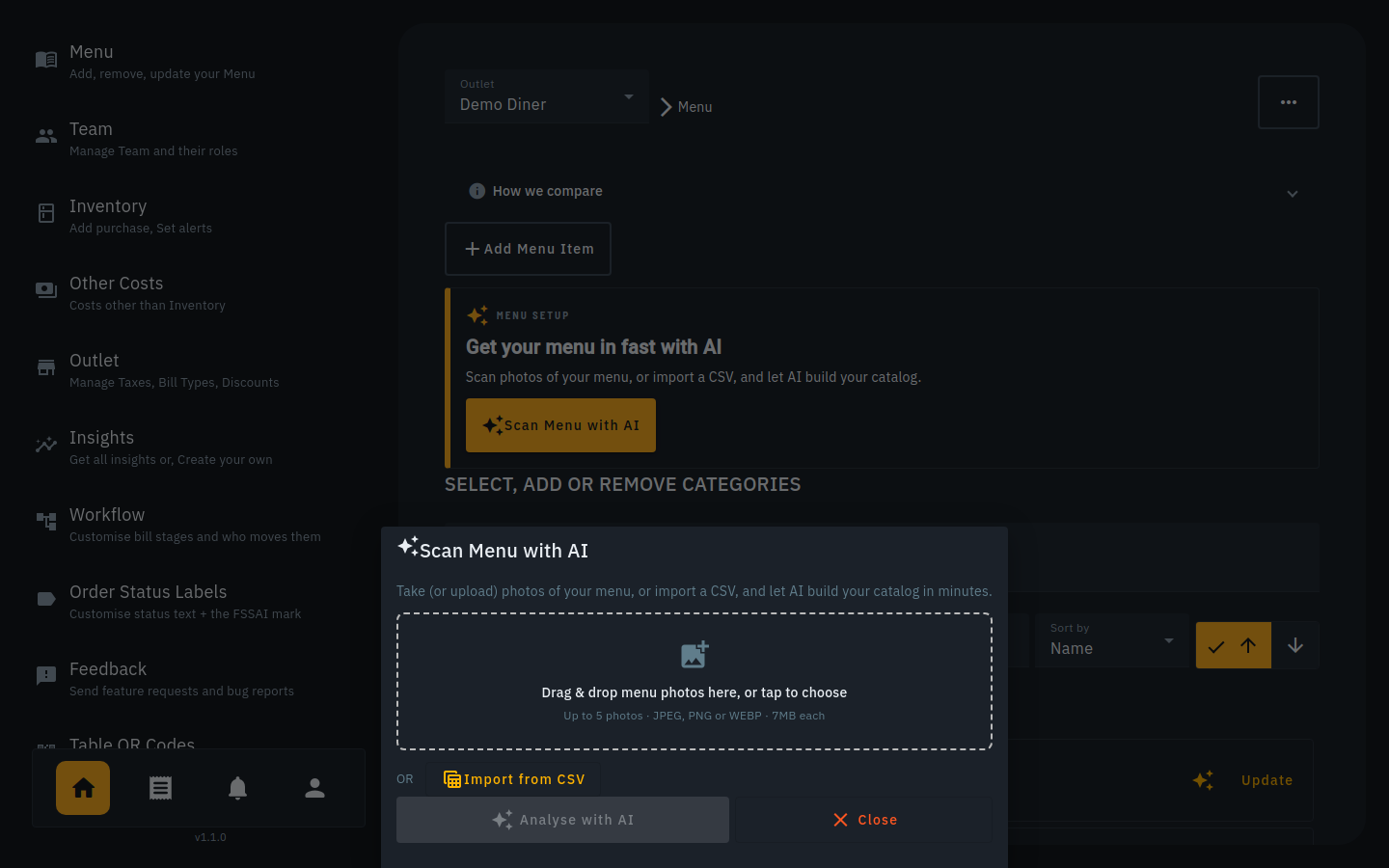Click the yellow Scan Menu with AI button
Screen dimensions: 1389x868
pos(560,425)
